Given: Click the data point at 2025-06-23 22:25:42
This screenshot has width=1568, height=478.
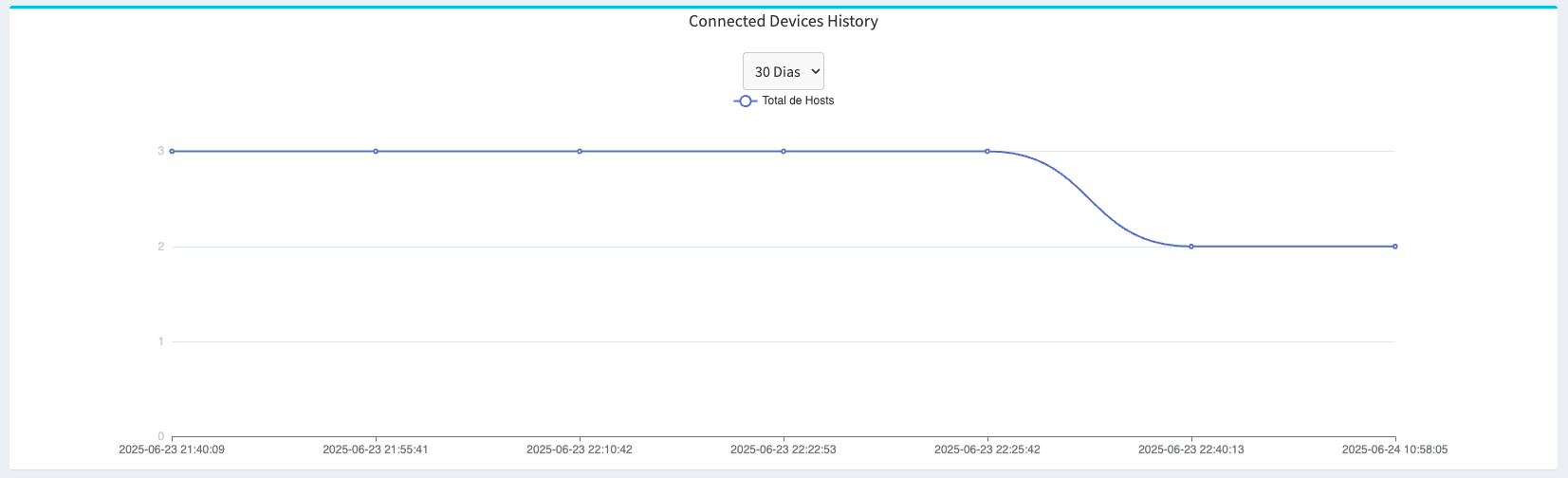Looking at the screenshot, I should [987, 151].
